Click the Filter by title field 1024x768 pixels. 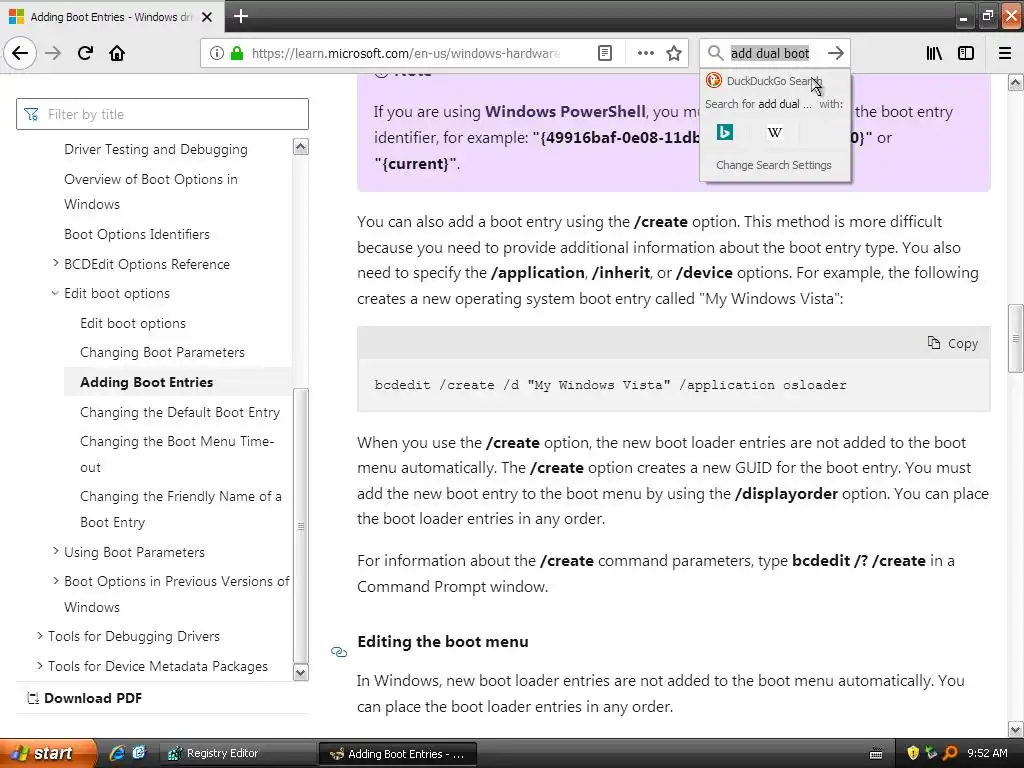162,114
